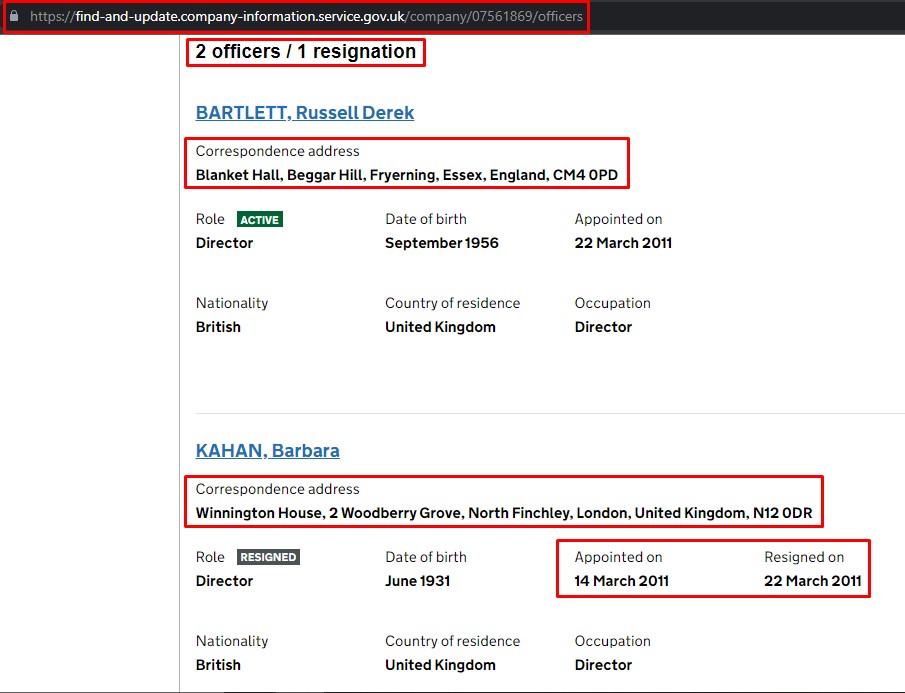This screenshot has width=905, height=693.
Task: Click the 'Date of birth' label under Kahan
Action: point(426,557)
